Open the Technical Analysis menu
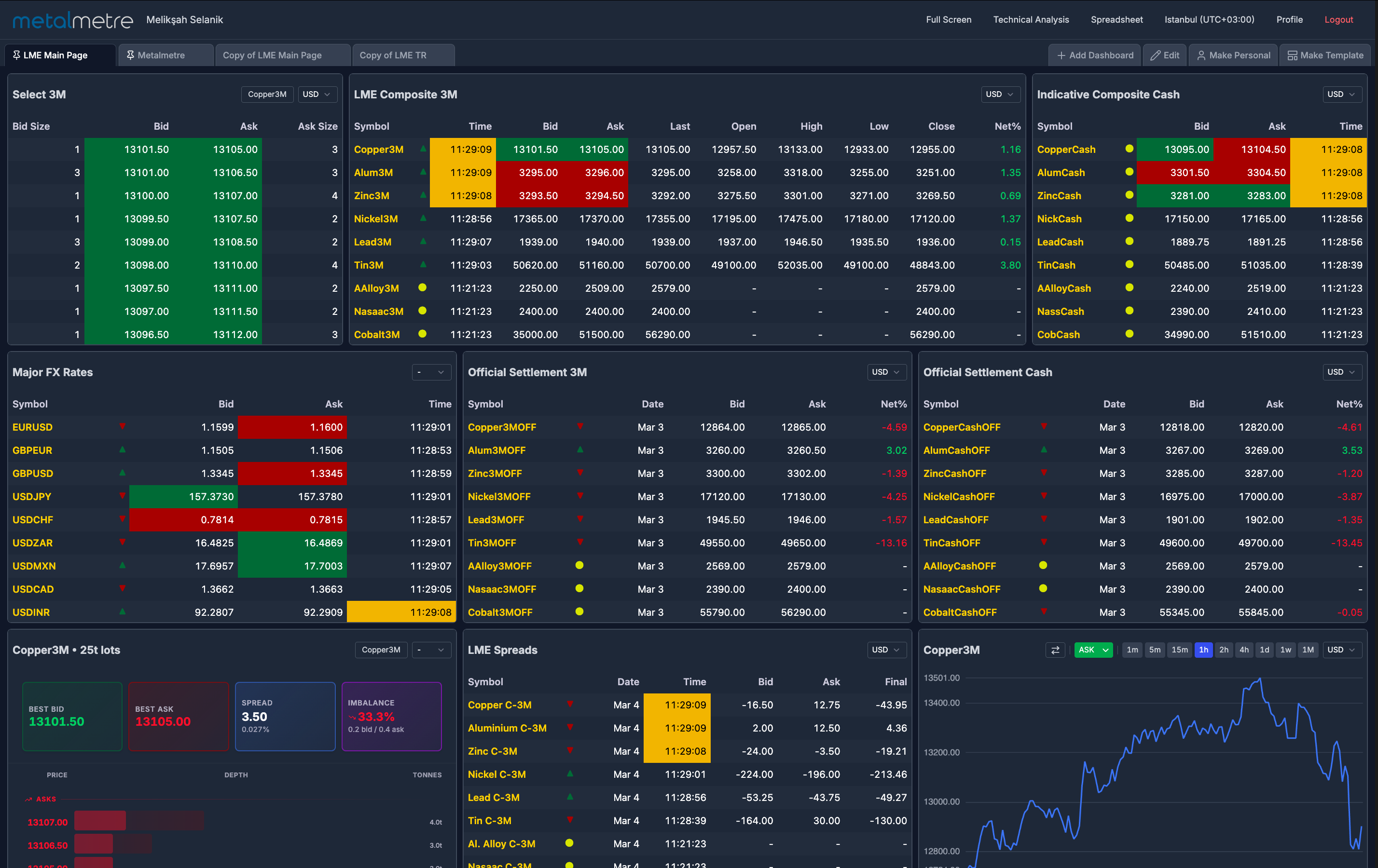This screenshot has height=868, width=1378. (x=1031, y=19)
